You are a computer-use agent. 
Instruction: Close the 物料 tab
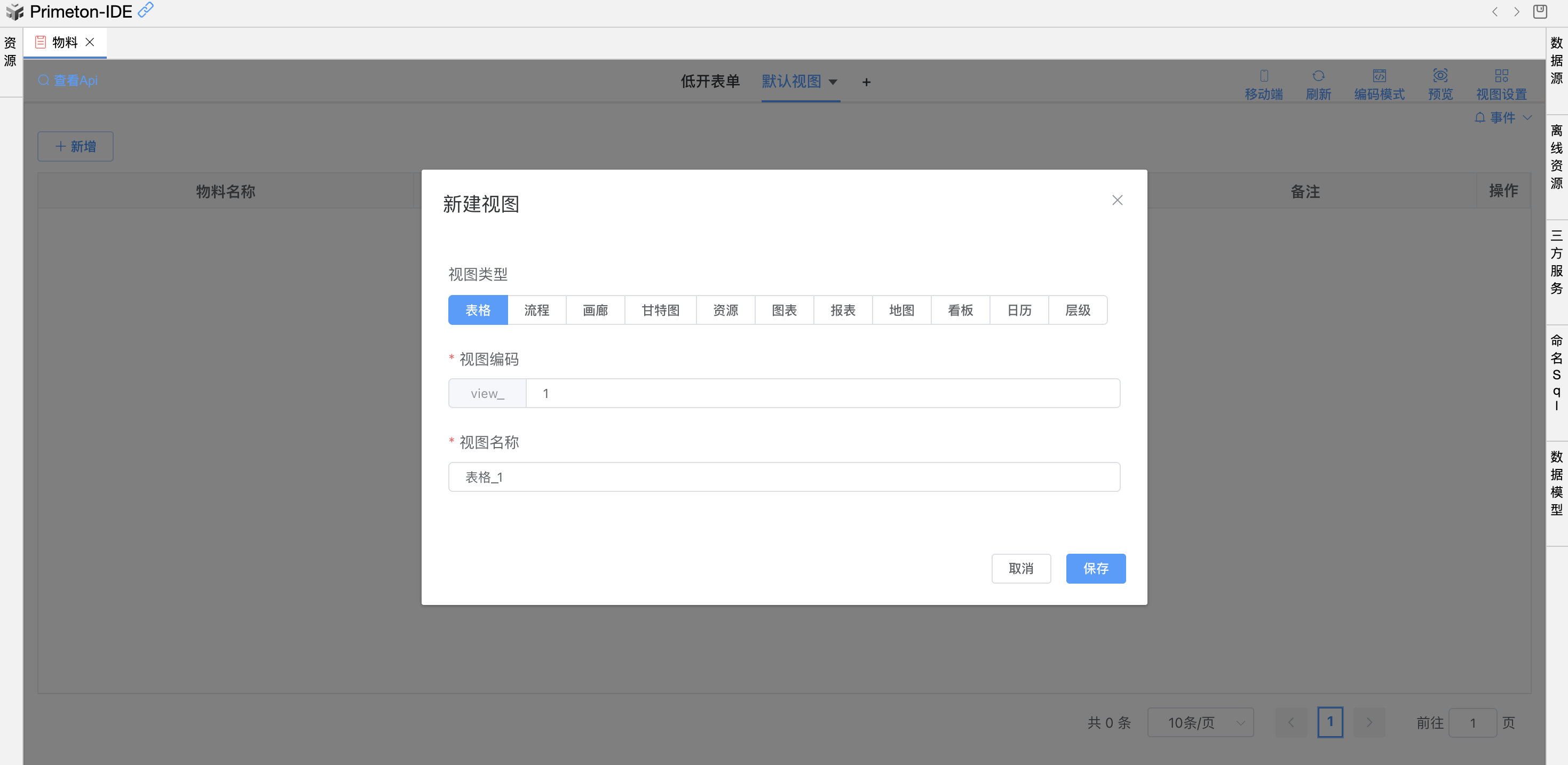90,42
